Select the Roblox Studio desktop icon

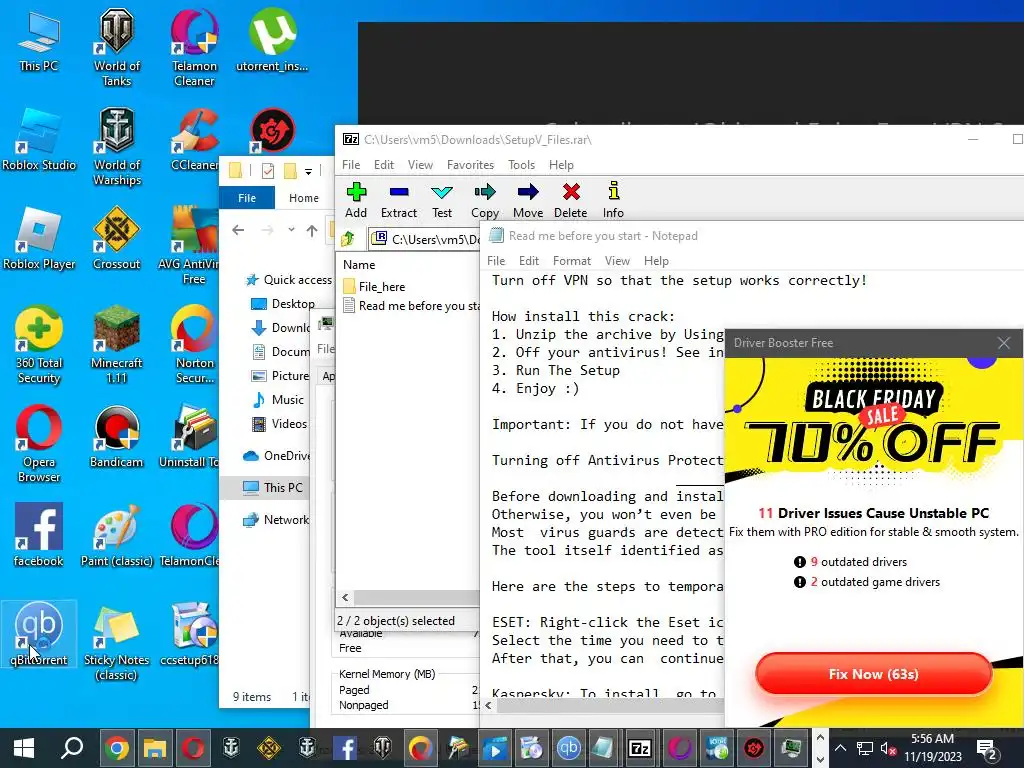39,140
